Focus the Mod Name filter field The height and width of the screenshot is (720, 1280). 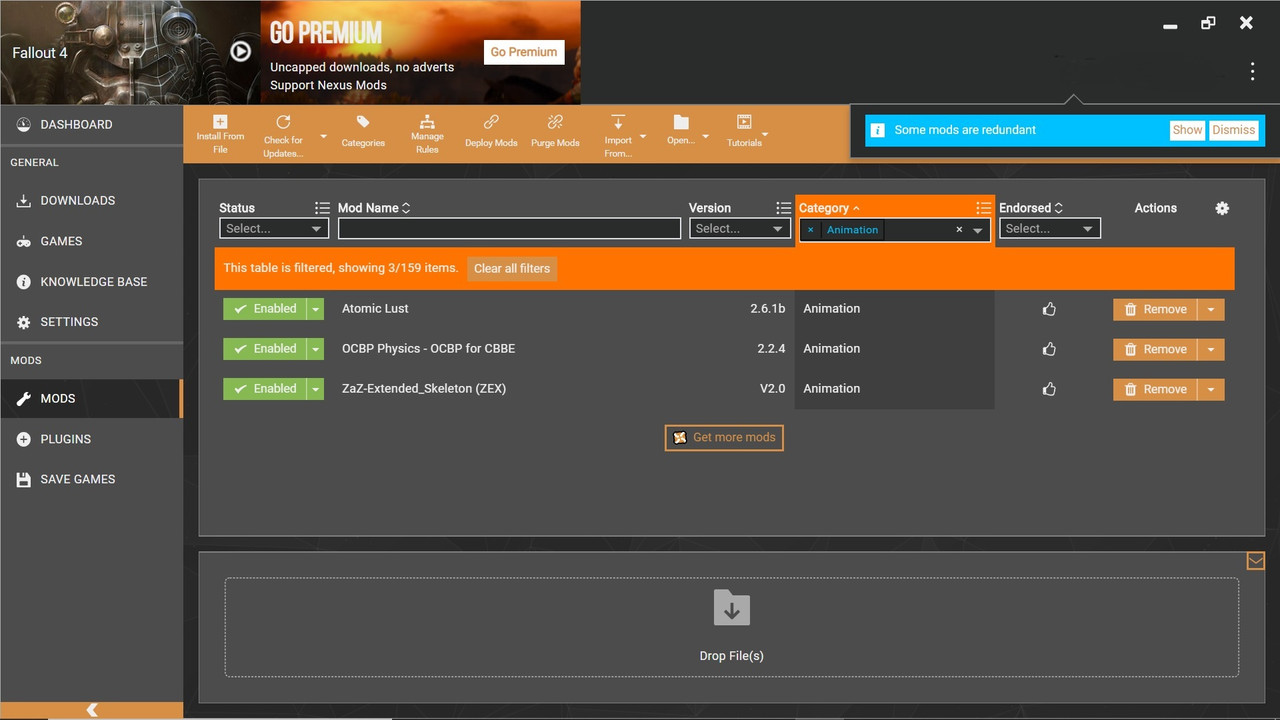coord(509,229)
